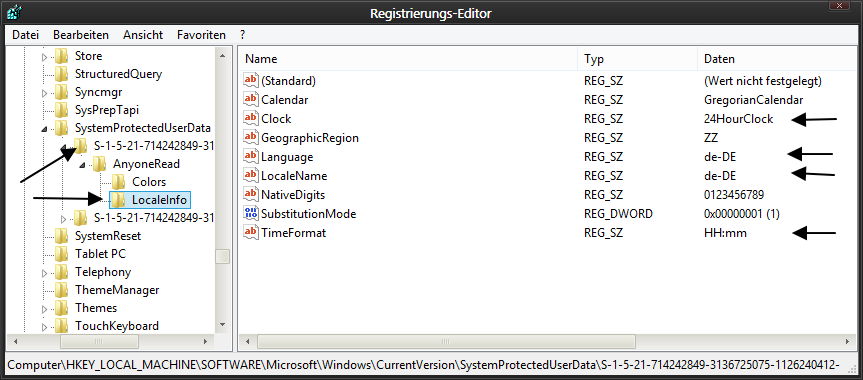Open the Favoriten menu

pos(201,35)
